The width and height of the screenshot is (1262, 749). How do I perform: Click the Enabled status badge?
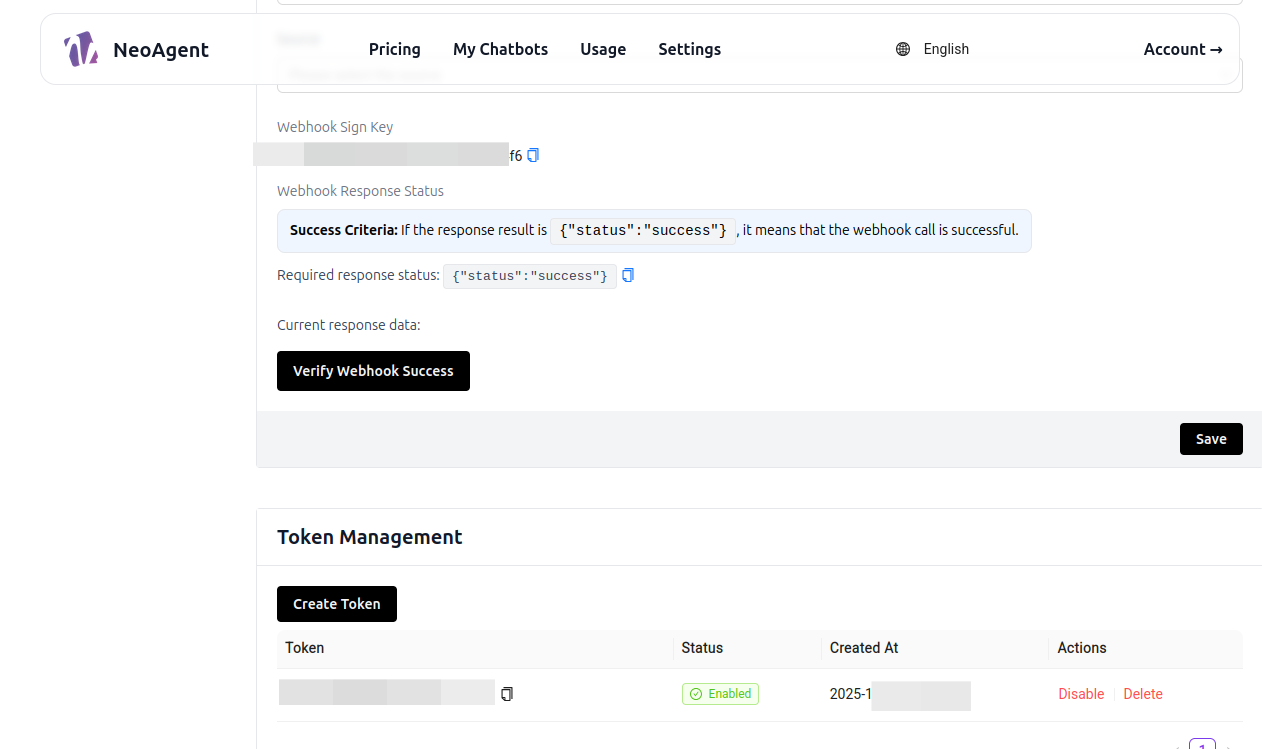[x=720, y=694]
